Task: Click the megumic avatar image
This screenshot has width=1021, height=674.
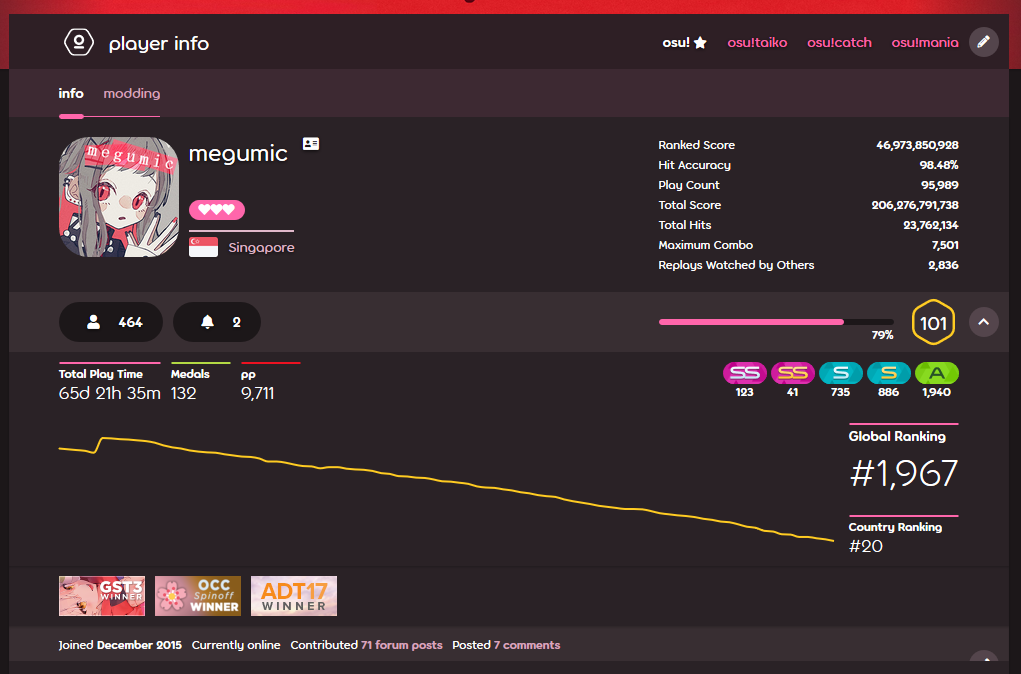Action: [119, 197]
